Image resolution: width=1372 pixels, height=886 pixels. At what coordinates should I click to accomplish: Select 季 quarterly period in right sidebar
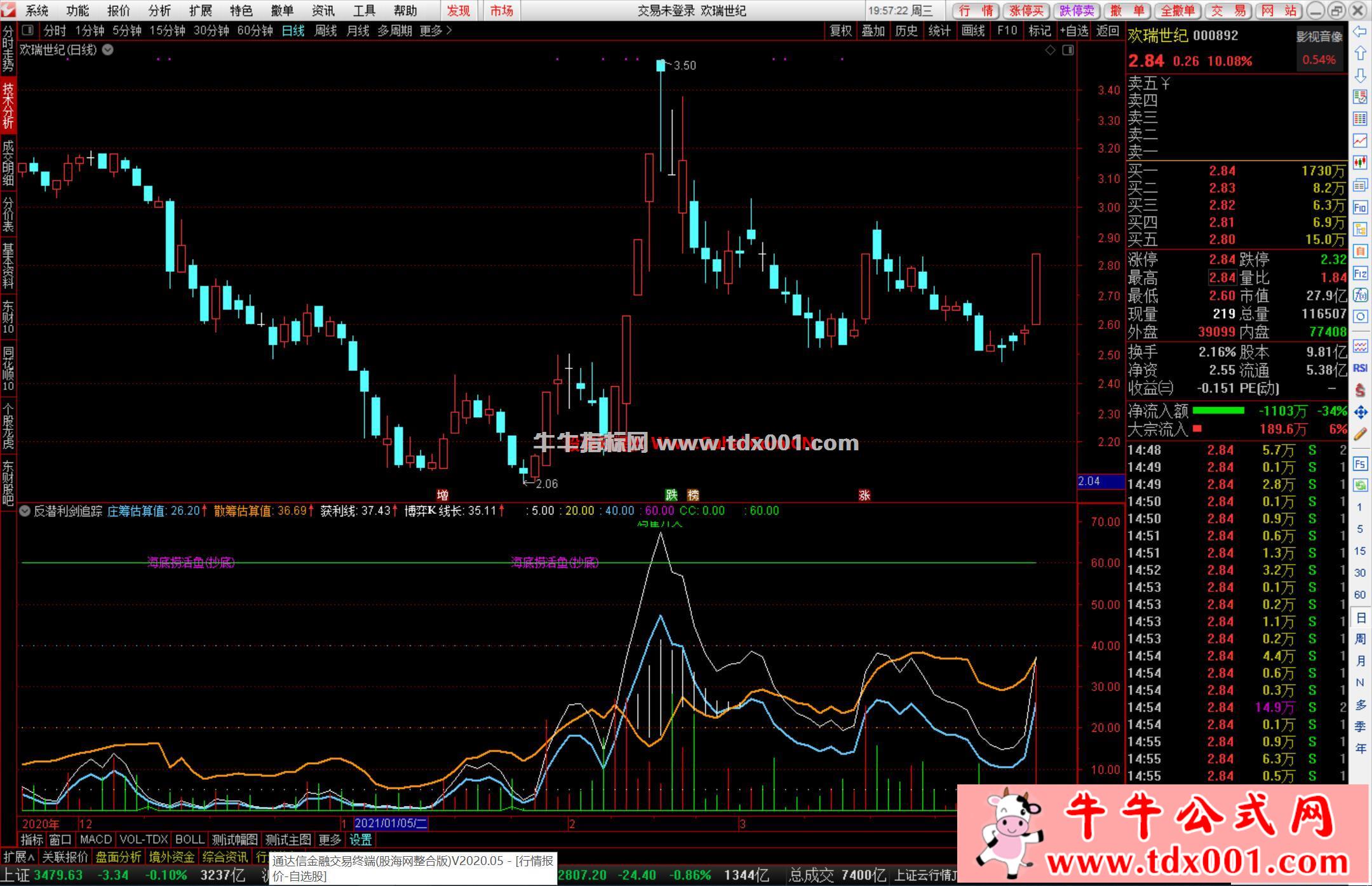(x=1360, y=727)
